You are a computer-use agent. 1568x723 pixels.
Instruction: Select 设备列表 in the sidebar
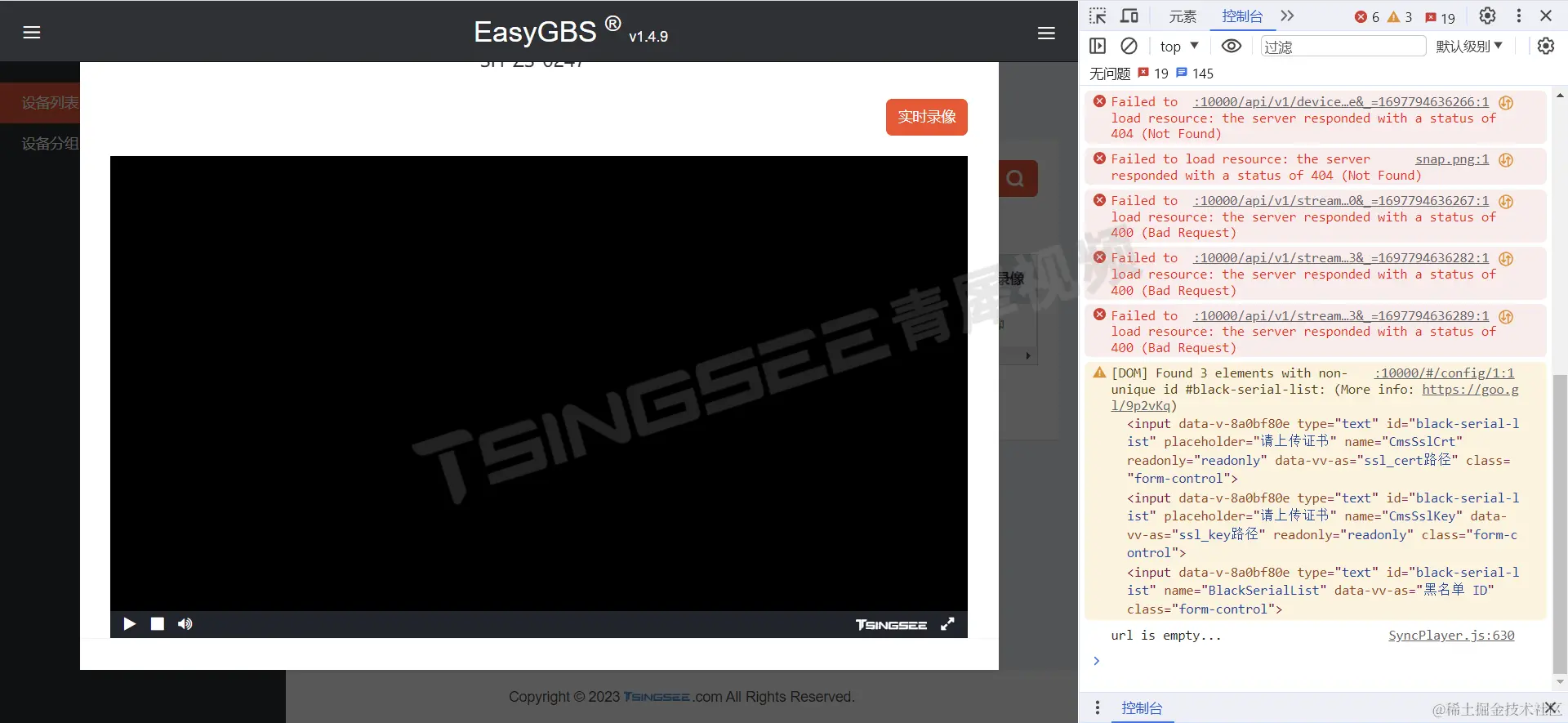click(x=51, y=103)
